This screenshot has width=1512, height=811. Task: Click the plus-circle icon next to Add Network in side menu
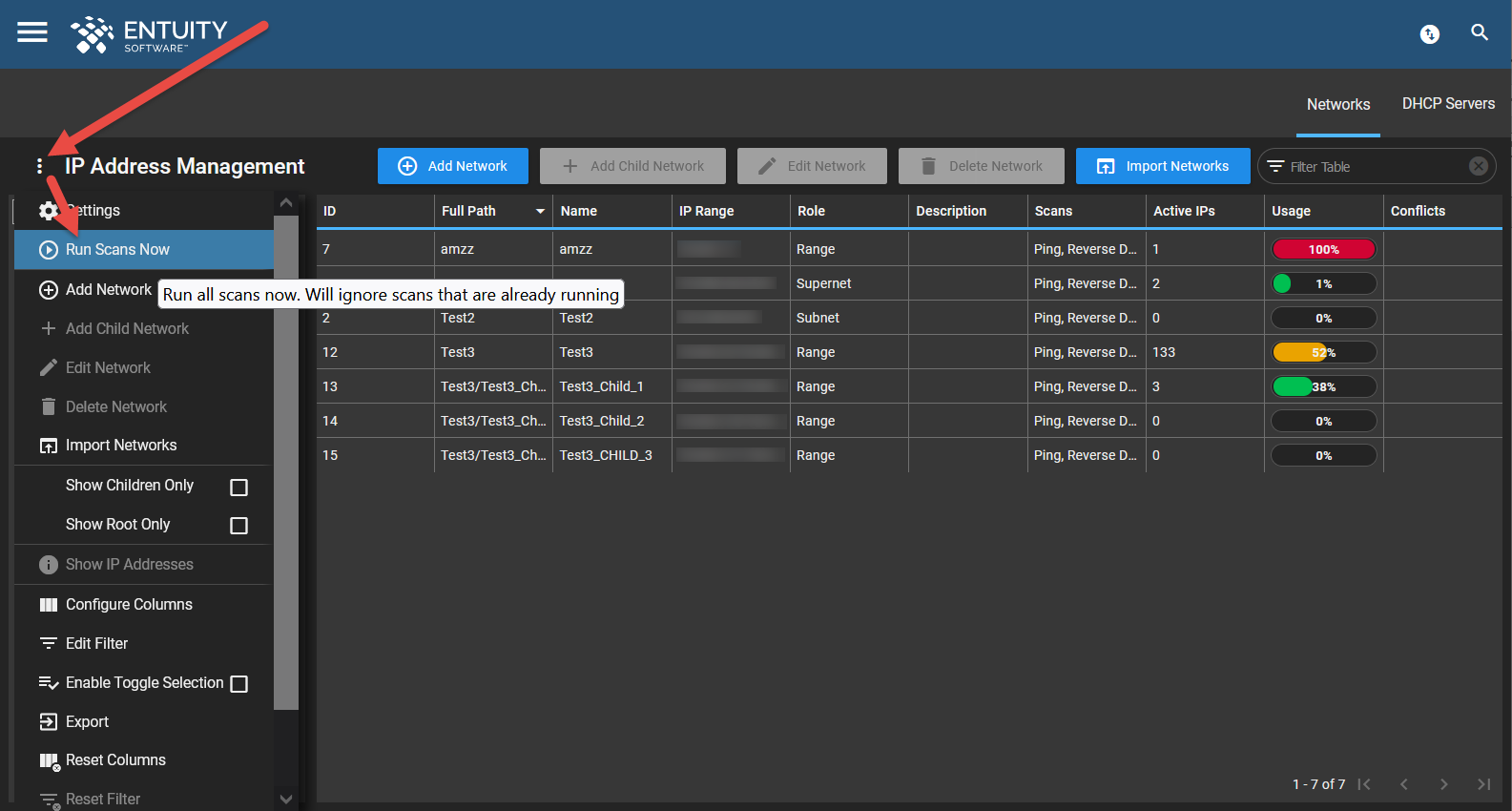coord(49,290)
